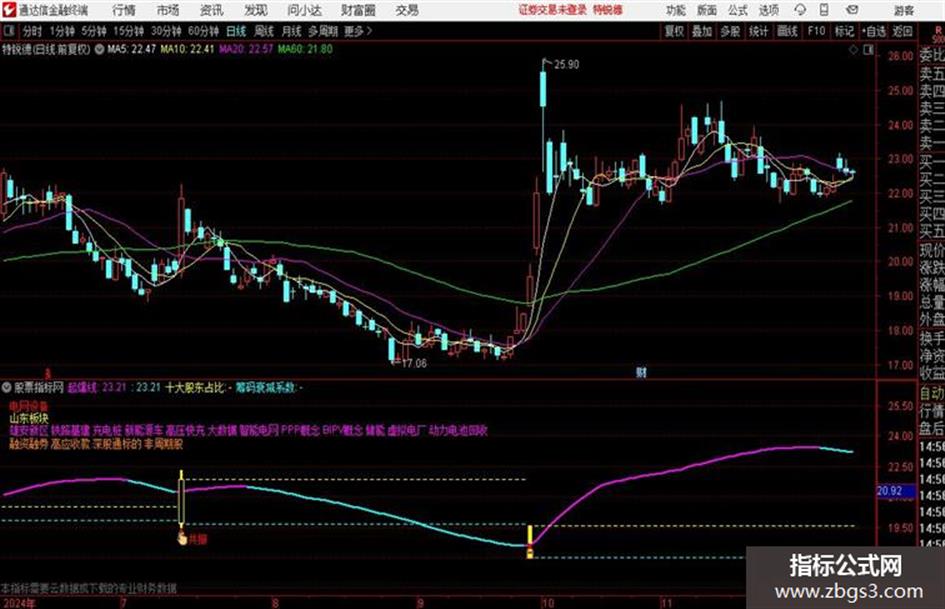Open the 选项 menu
Viewport: 945px width, 609px height.
tap(768, 10)
